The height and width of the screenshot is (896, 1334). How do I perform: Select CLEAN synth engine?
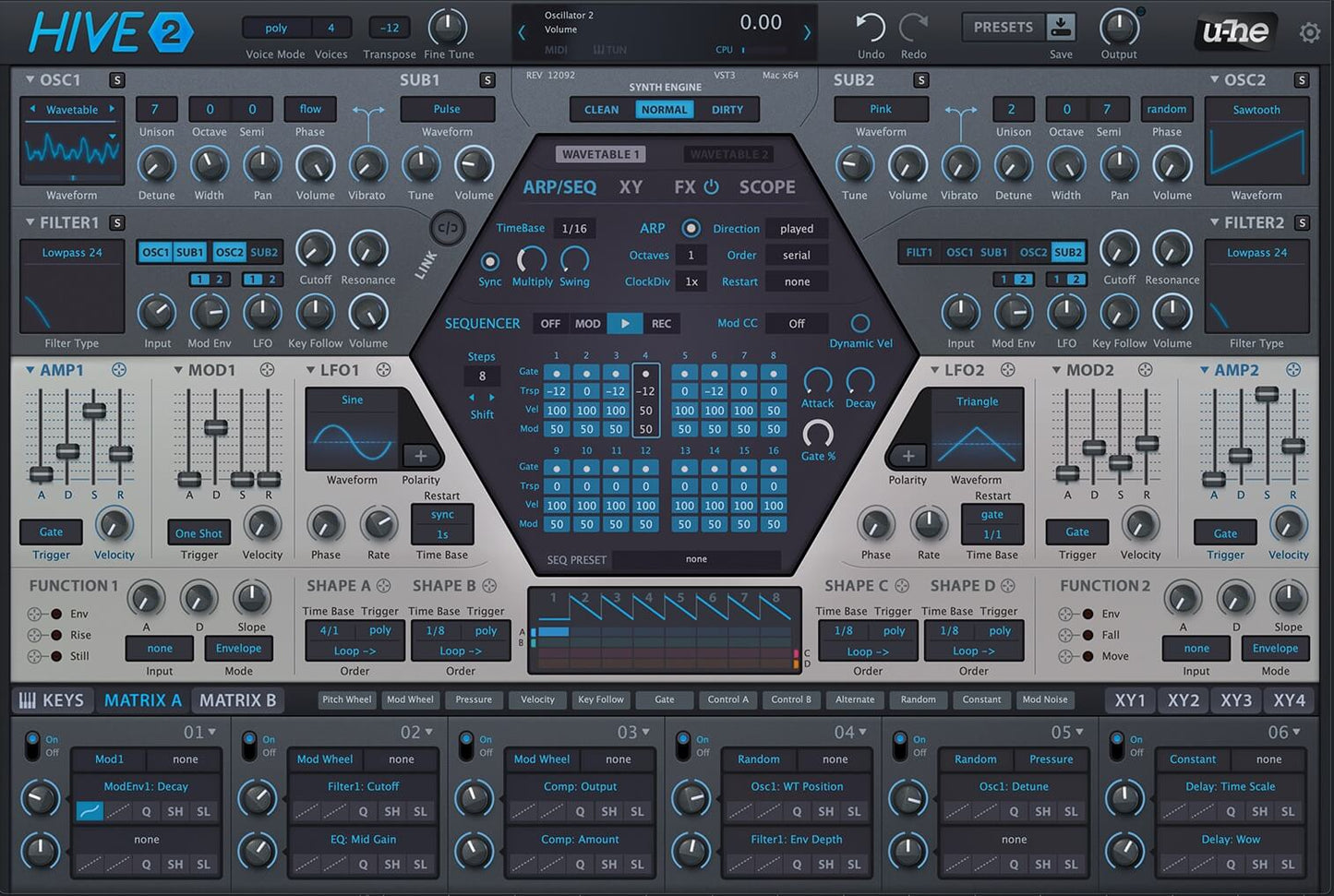click(x=602, y=109)
